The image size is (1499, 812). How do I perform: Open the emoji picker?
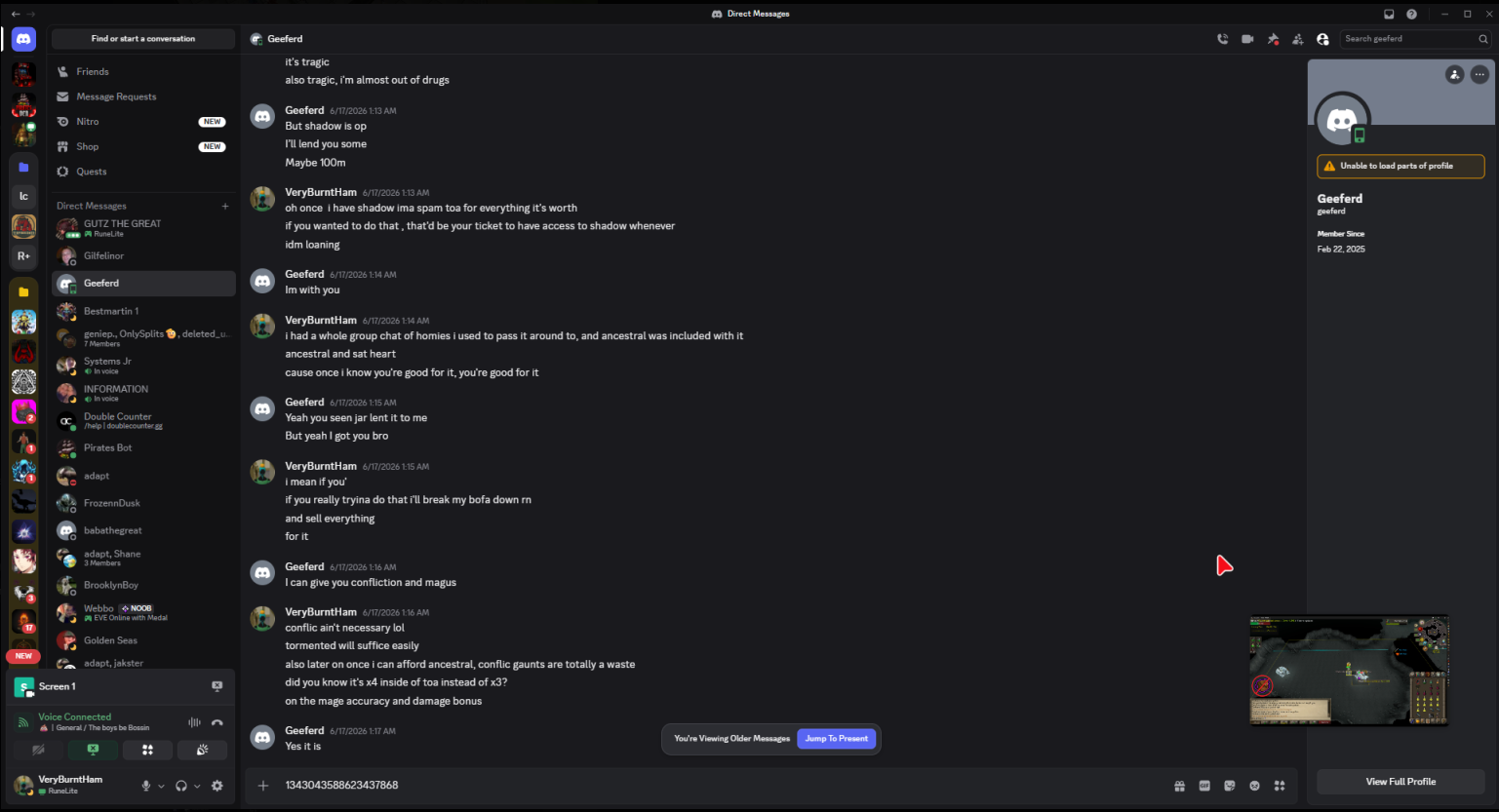click(x=1254, y=786)
